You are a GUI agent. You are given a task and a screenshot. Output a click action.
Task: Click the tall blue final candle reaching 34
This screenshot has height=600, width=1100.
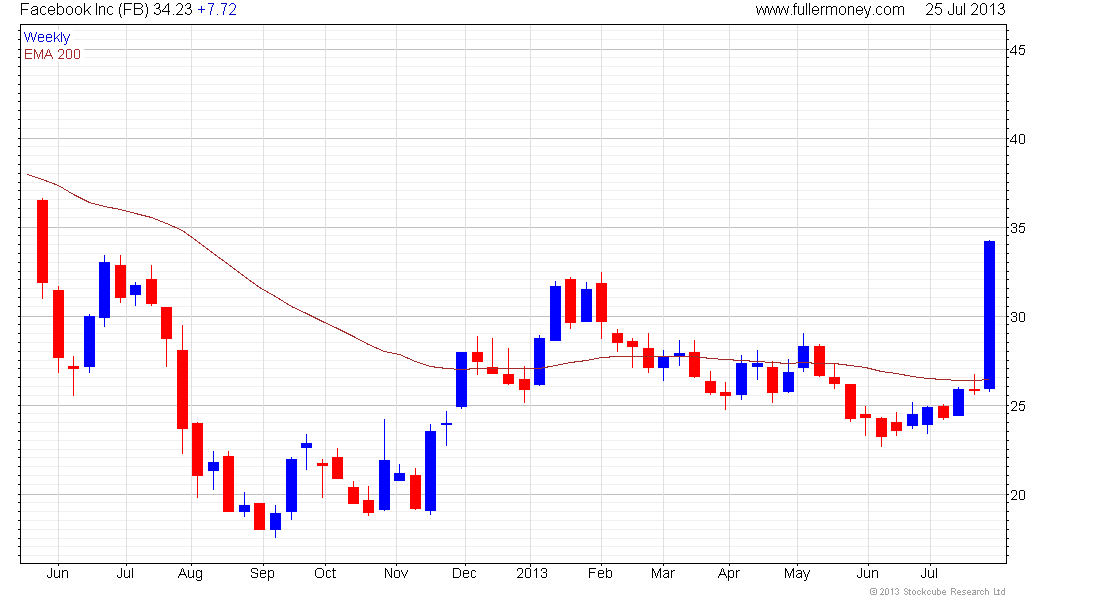click(989, 315)
